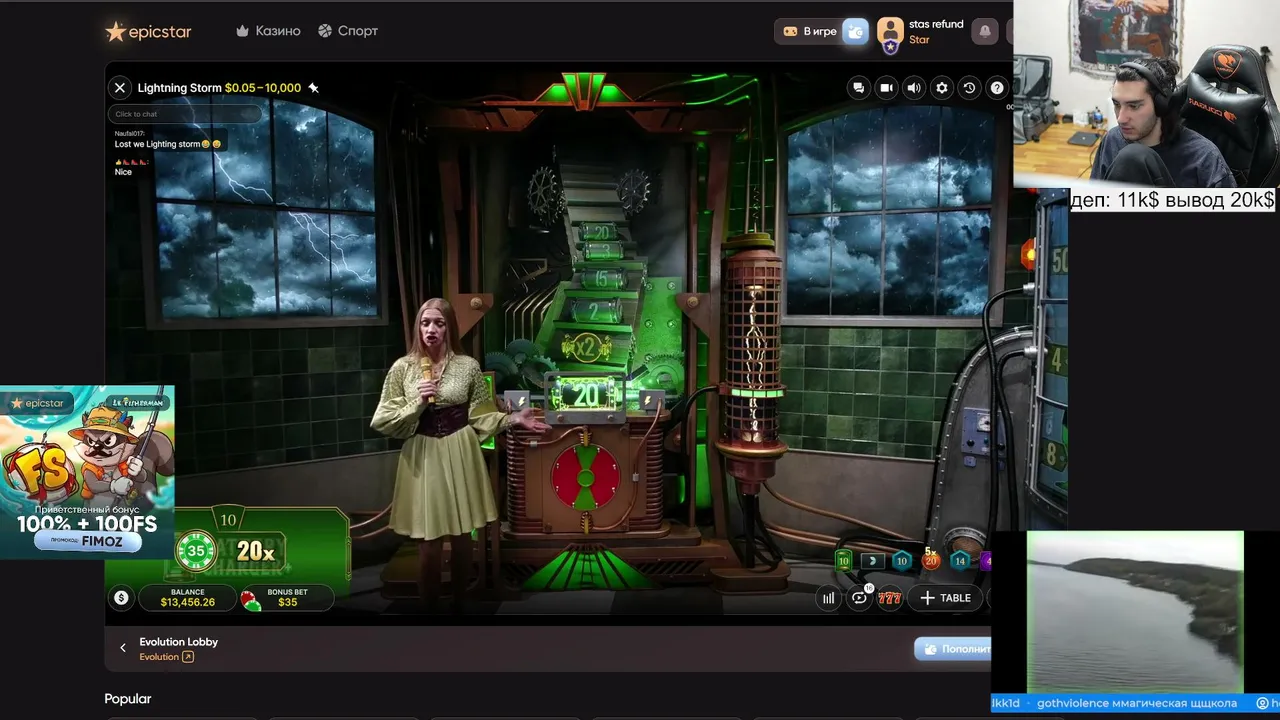Select the green 35 chip

point(196,551)
